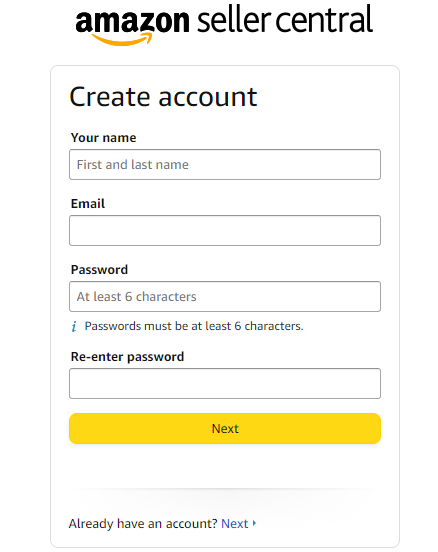Image resolution: width=438 pixels, height=552 pixels.
Task: Focus the 'First and last name' field
Action: (225, 164)
